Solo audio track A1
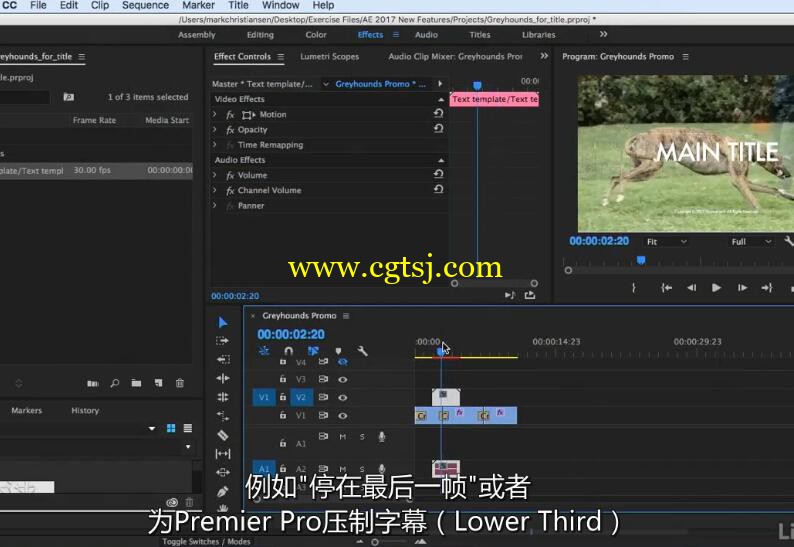 (x=362, y=437)
